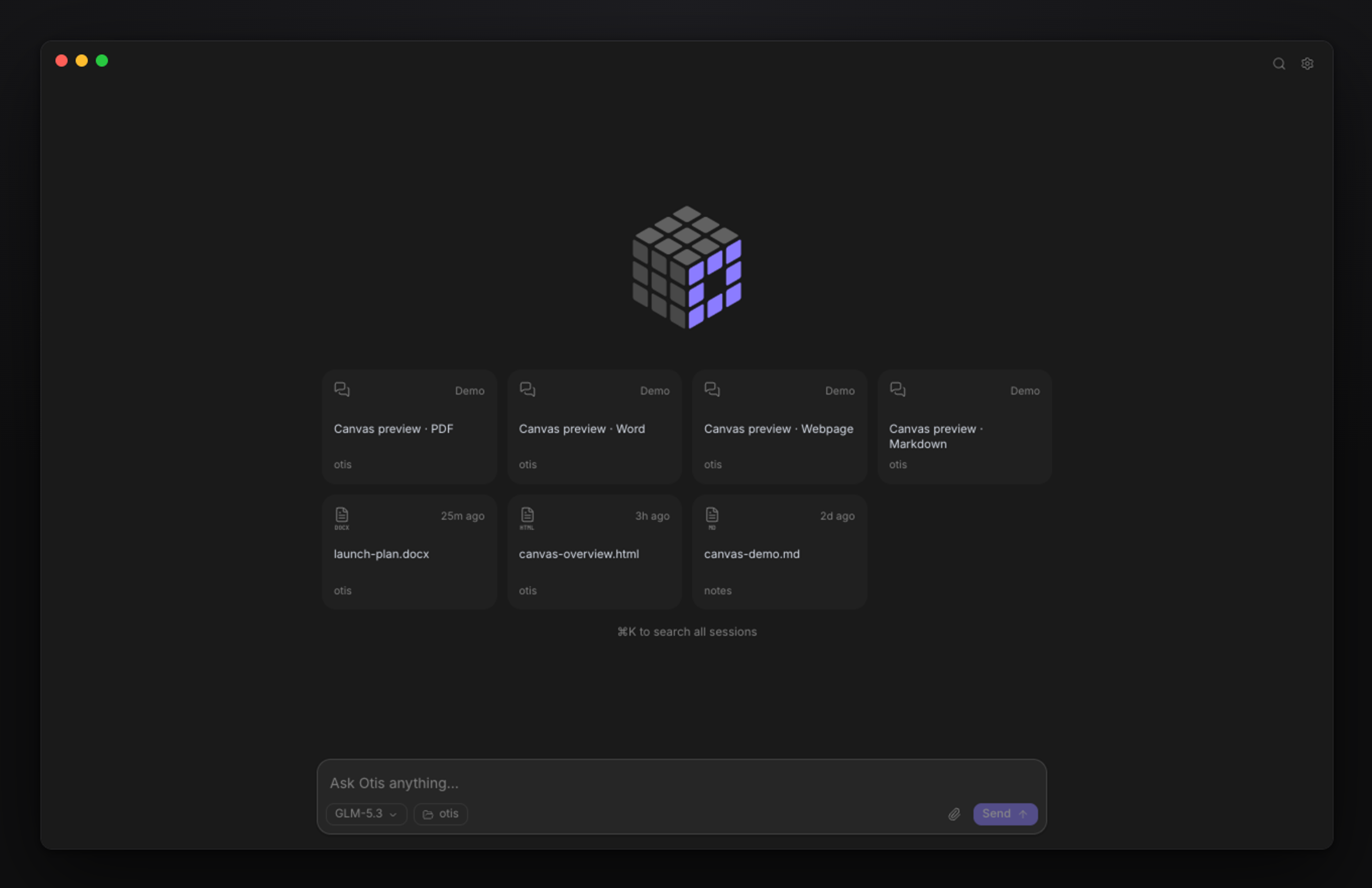Focus the Ask Otis anything input field

(681, 783)
